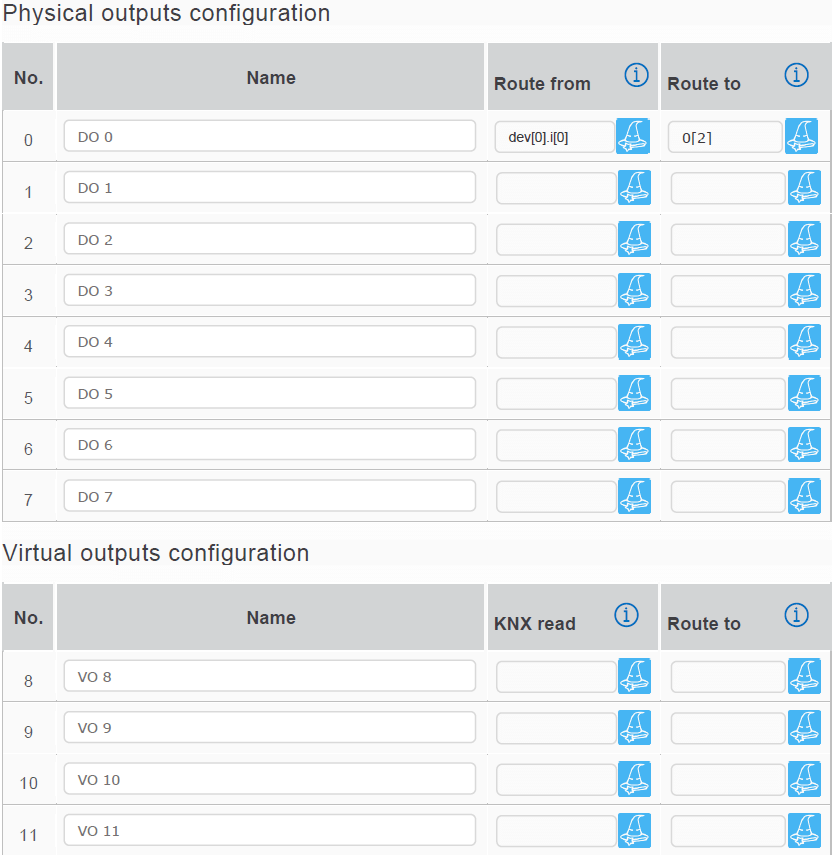Click the KNX read field for VO 10
833x855 pixels.
(556, 780)
